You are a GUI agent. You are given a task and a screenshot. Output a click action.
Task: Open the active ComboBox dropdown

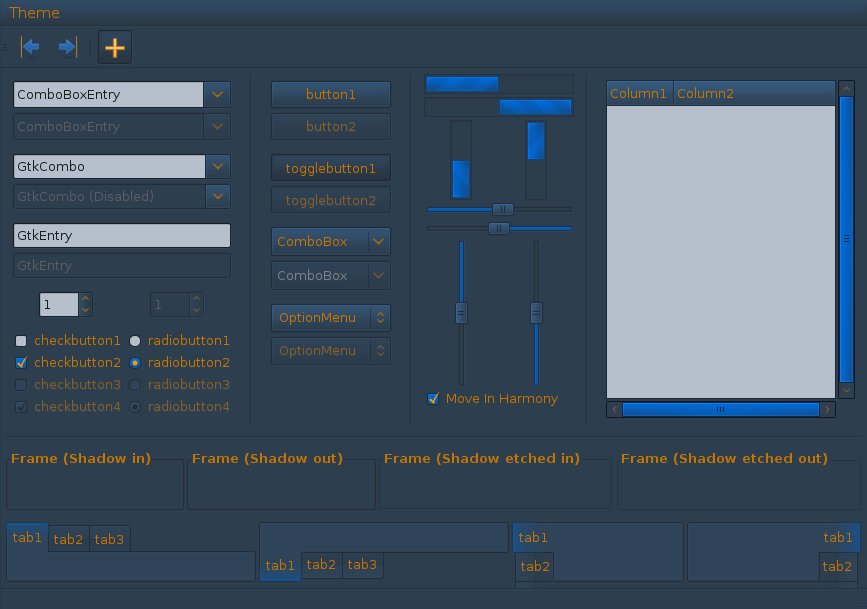click(x=331, y=242)
